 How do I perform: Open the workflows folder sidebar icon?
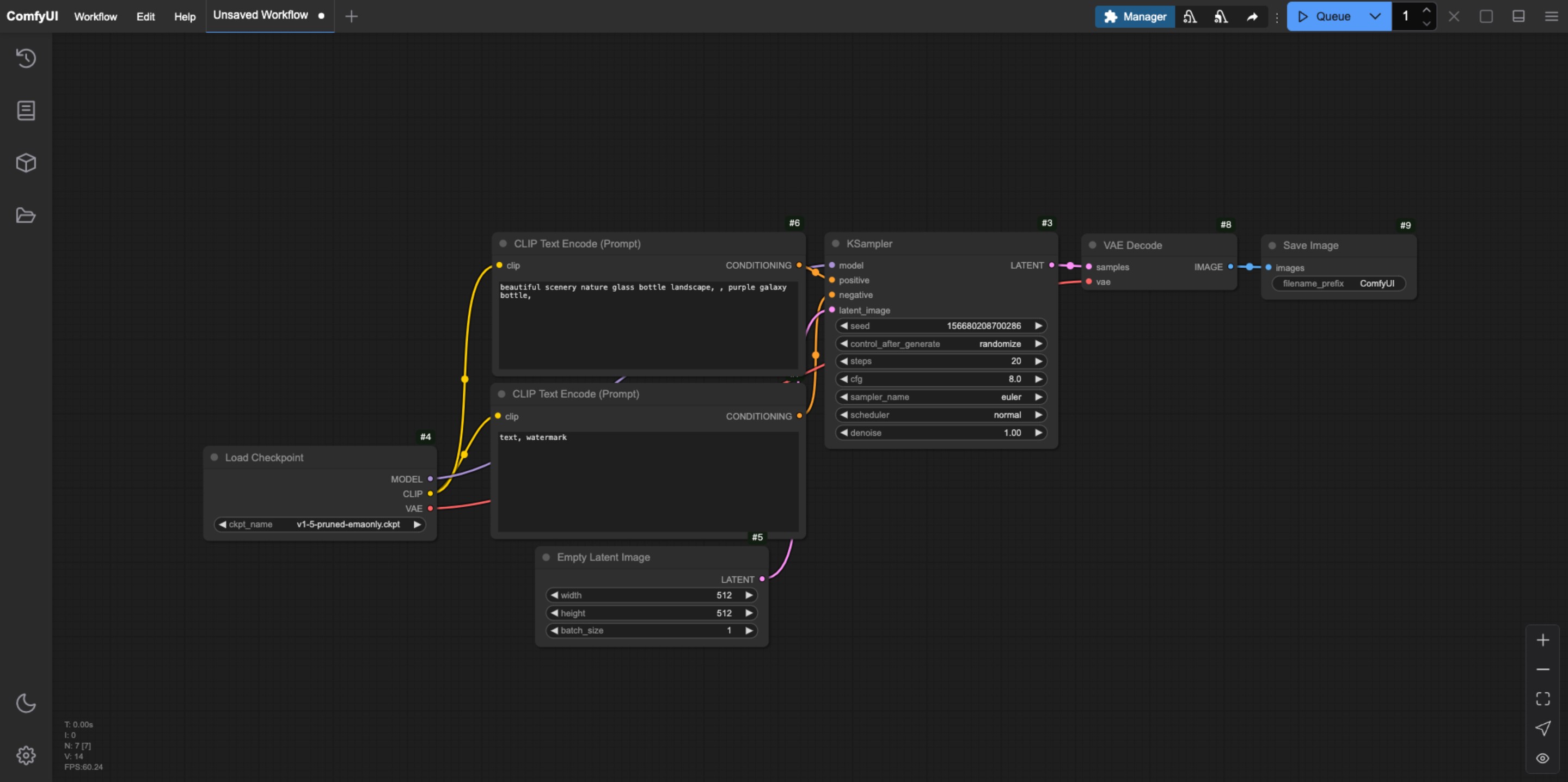click(x=26, y=215)
